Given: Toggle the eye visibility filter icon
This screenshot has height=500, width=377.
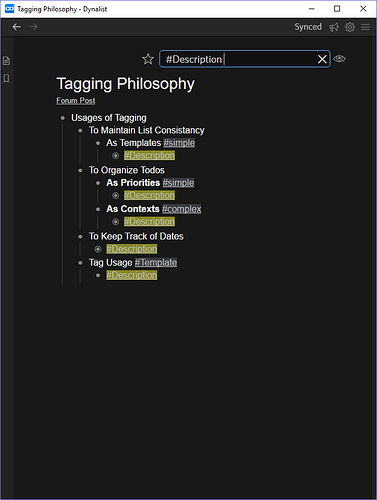Looking at the screenshot, I should 340,59.
